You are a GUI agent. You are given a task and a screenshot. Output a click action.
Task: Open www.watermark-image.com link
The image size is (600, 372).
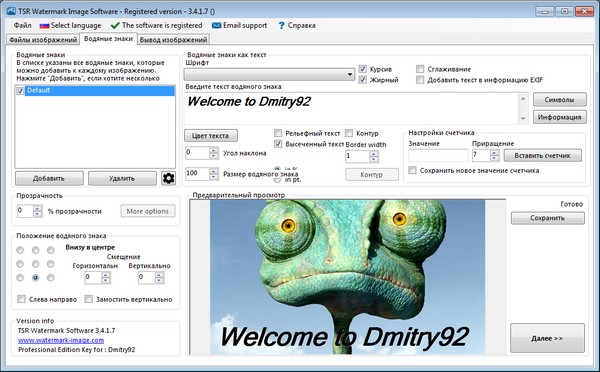[61, 340]
